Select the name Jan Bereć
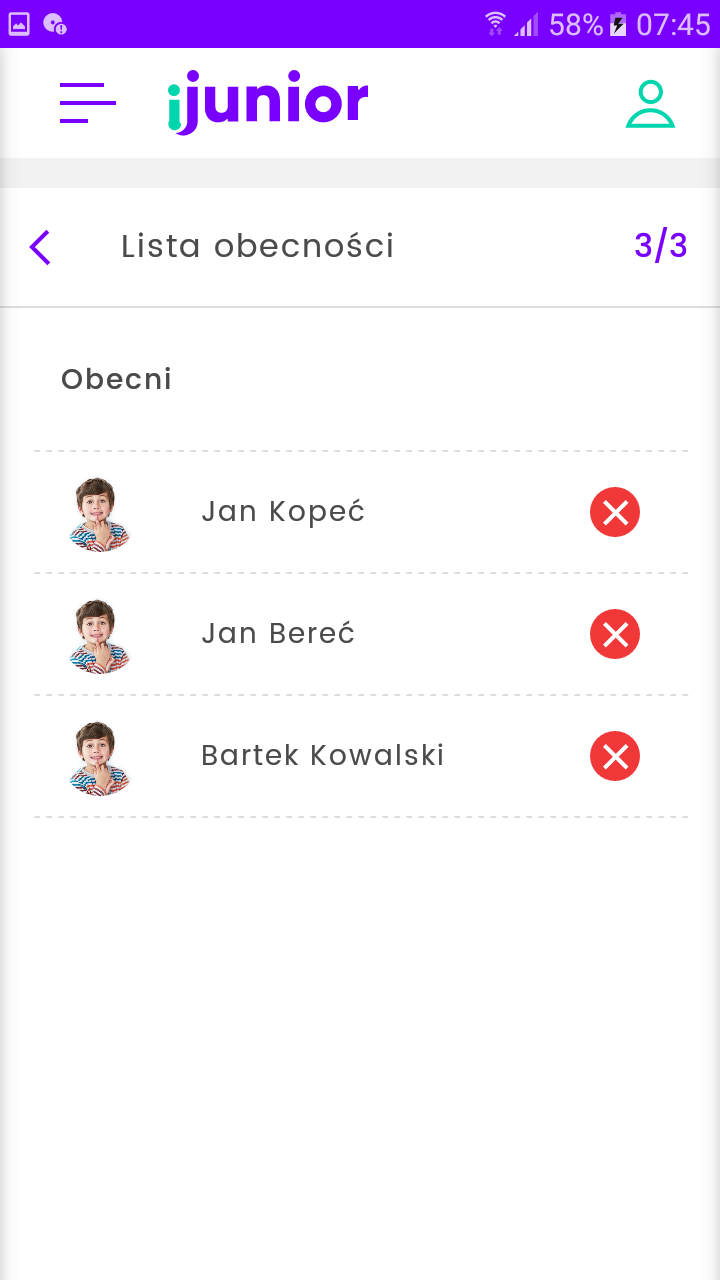 click(278, 634)
